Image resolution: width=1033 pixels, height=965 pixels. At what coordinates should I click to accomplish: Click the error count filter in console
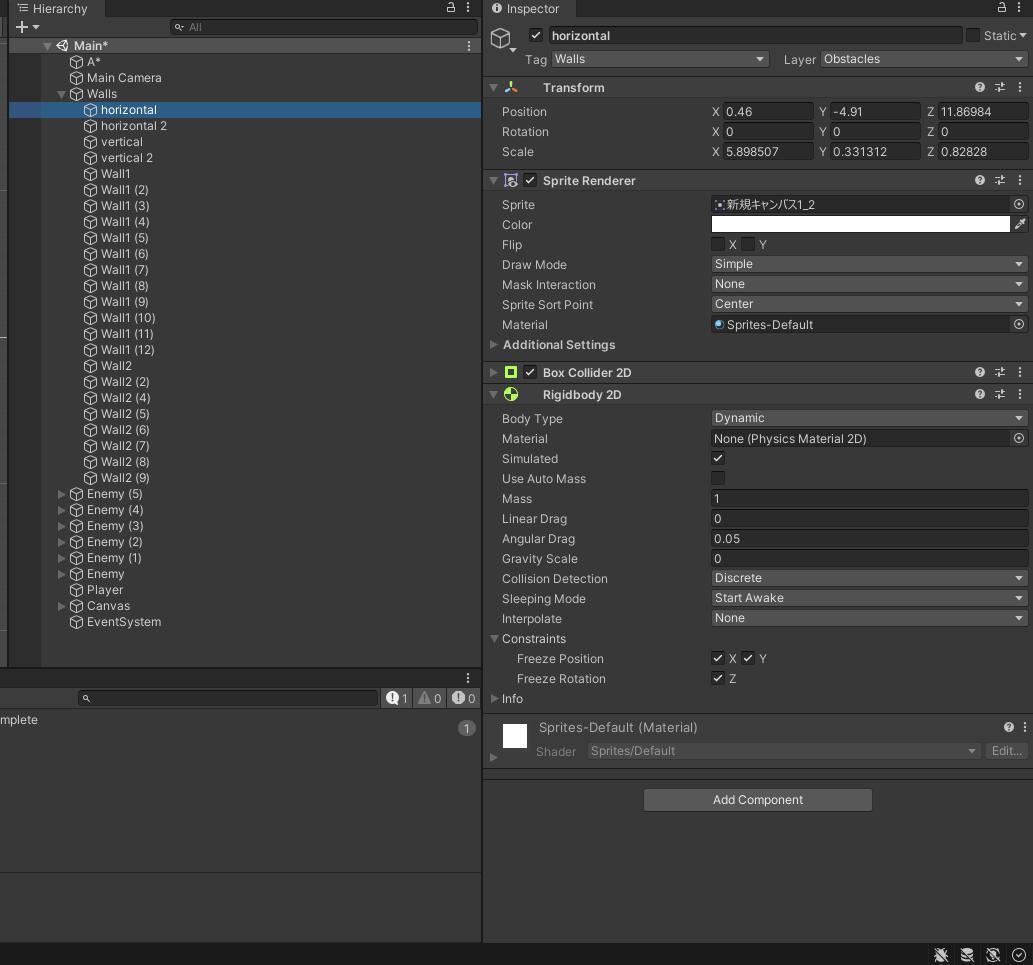point(463,698)
